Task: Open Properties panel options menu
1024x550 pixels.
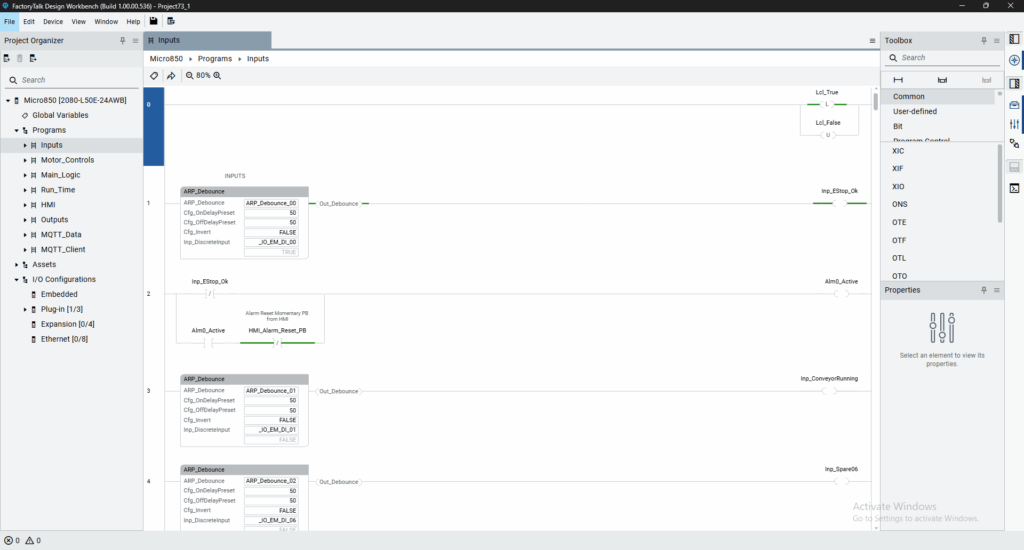Action: pos(997,290)
